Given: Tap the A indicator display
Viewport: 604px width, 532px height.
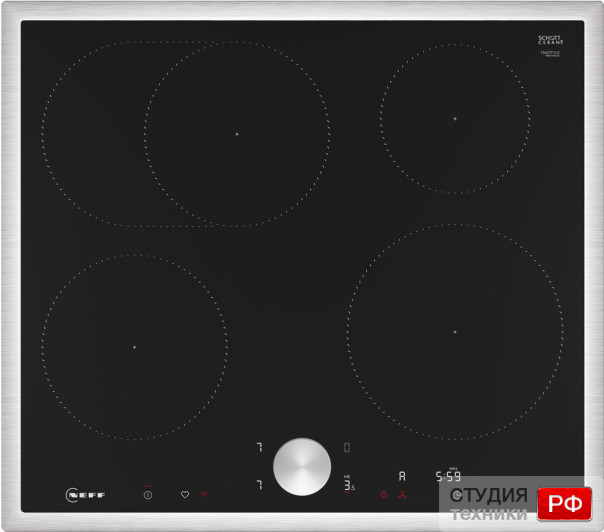Looking at the screenshot, I should coord(402,477).
